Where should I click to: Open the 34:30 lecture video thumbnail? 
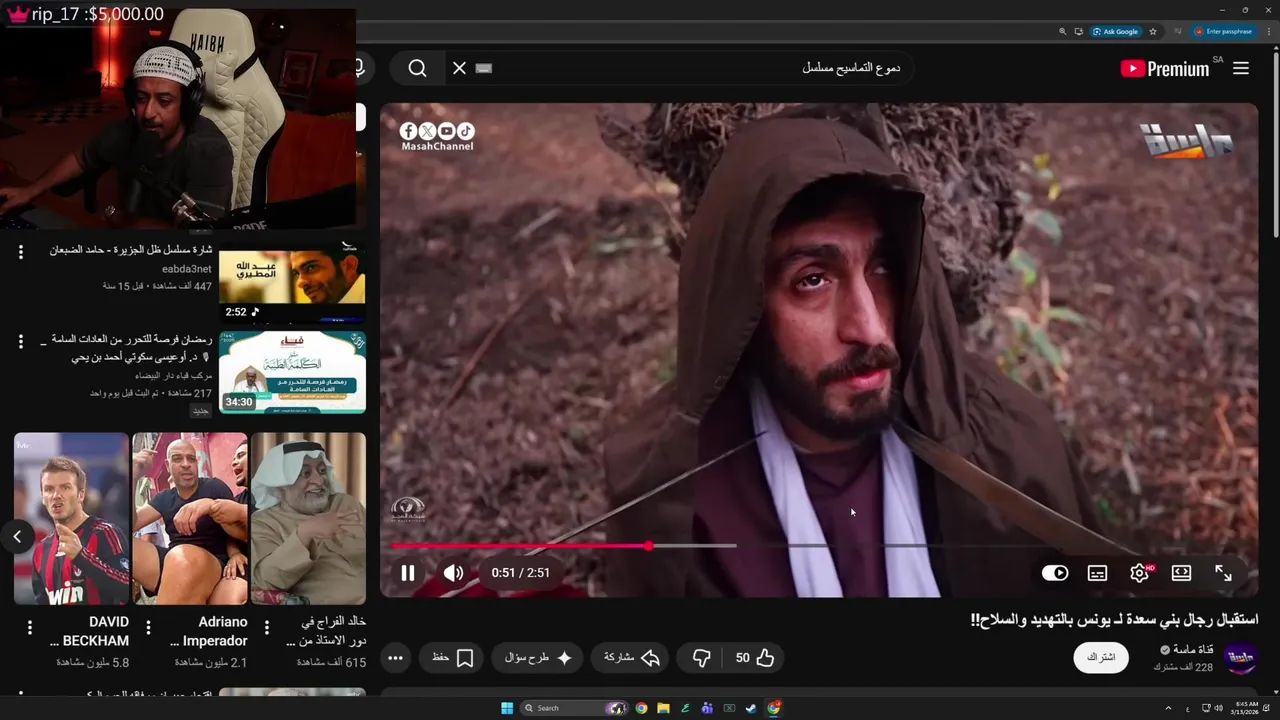pyautogui.click(x=292, y=373)
